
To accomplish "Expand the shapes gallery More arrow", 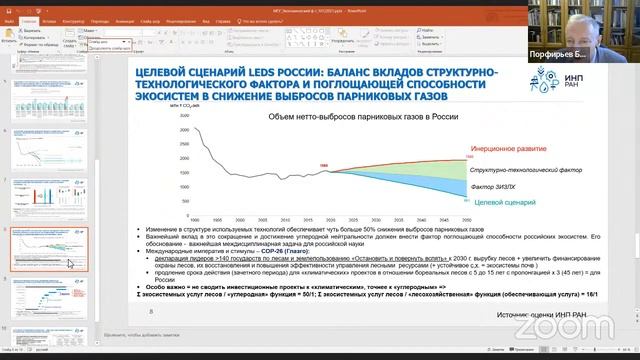I will tap(328, 44).
